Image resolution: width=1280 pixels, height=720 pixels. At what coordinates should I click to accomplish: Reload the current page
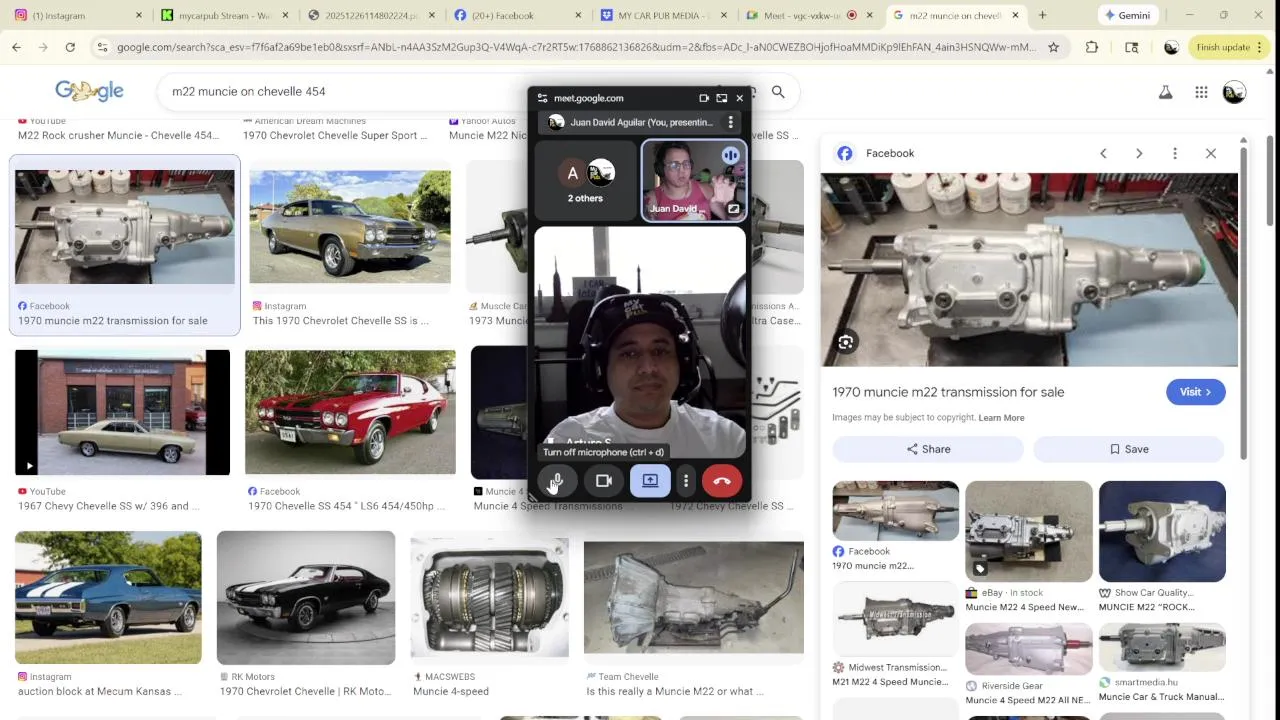pyautogui.click(x=70, y=47)
